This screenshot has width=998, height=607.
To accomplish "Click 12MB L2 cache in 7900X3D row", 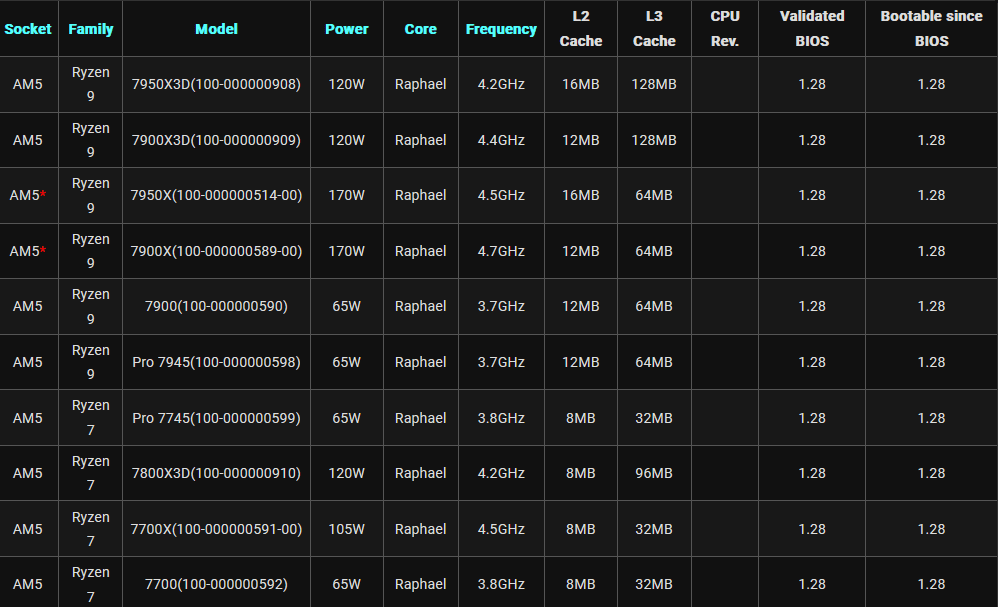I will pos(581,141).
